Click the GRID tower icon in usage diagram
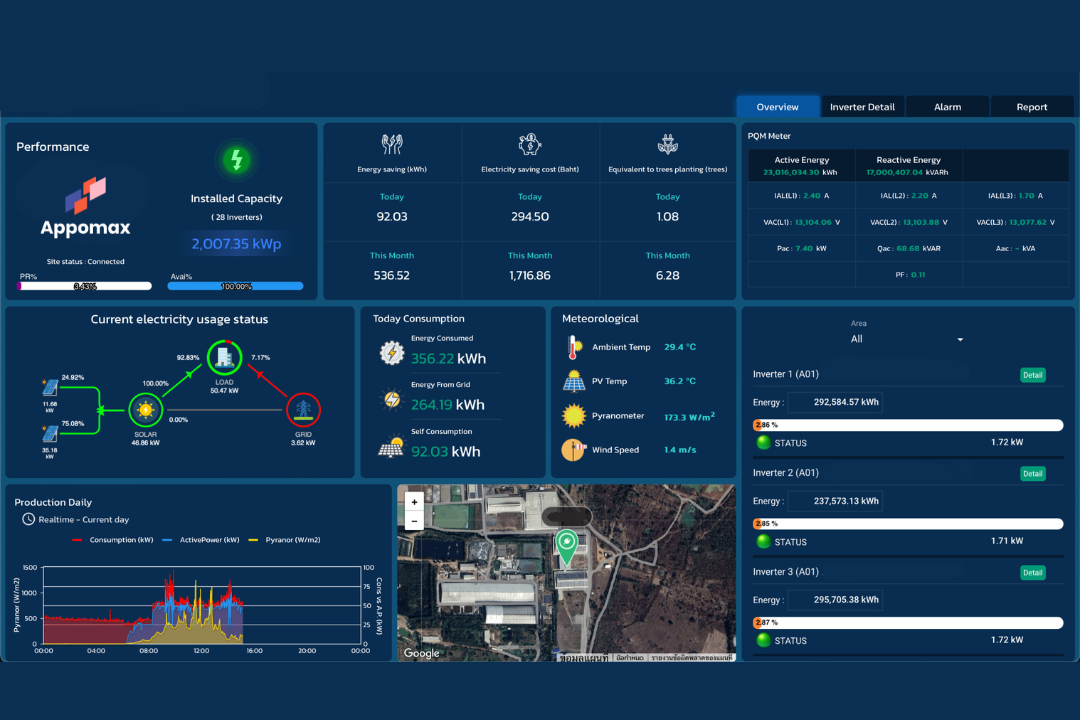 [x=302, y=409]
